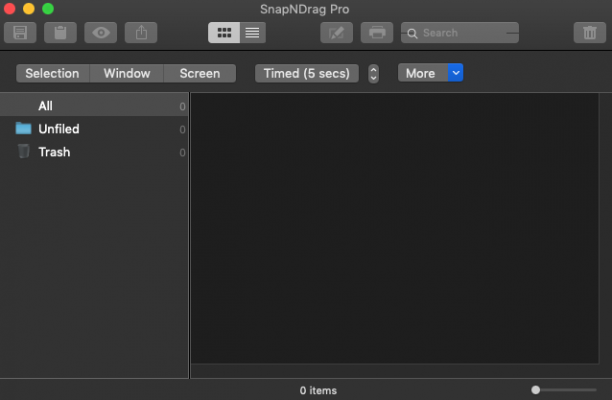Click the printer icon

pyautogui.click(x=377, y=33)
